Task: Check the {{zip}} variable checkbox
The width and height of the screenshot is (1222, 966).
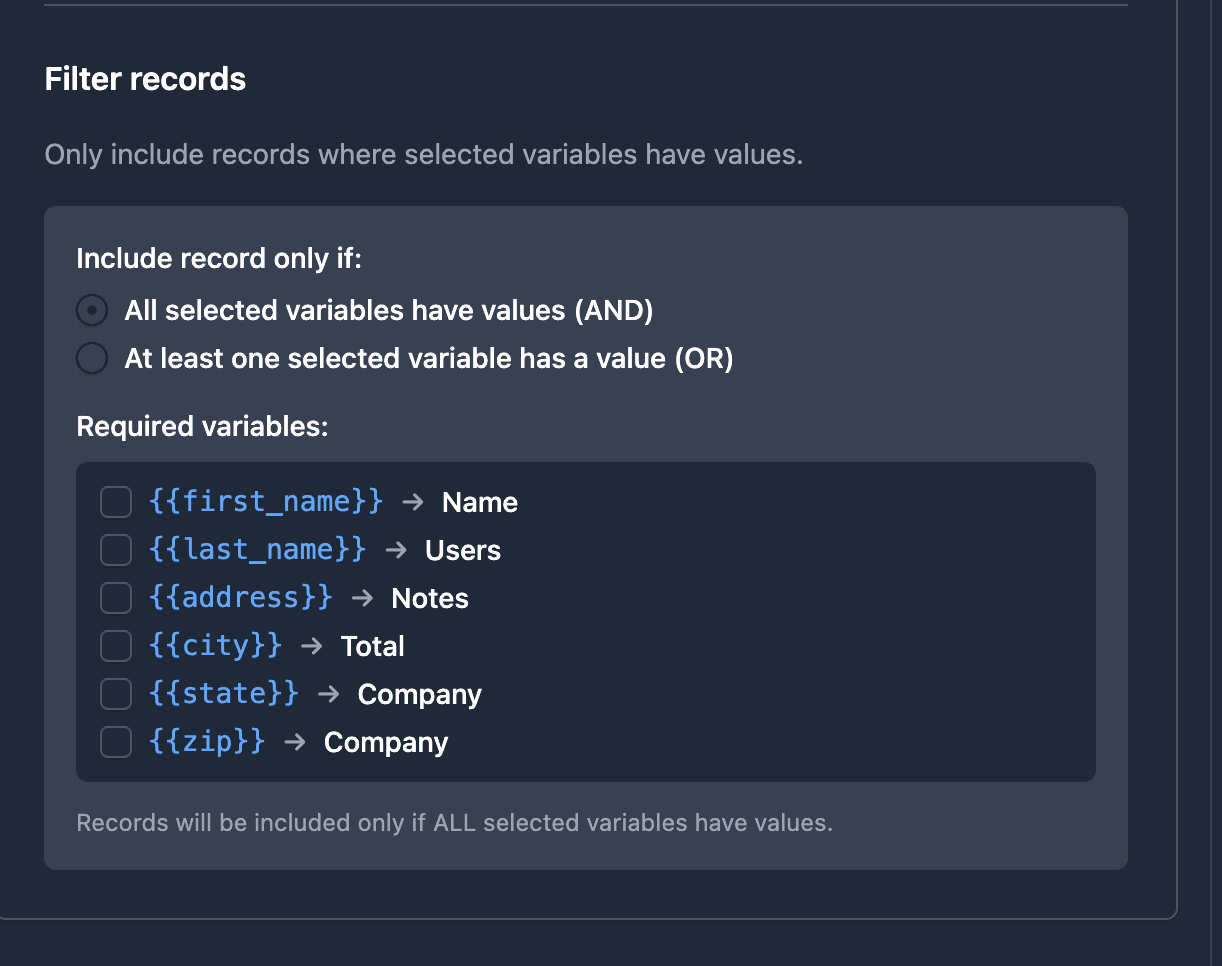Action: (x=116, y=742)
